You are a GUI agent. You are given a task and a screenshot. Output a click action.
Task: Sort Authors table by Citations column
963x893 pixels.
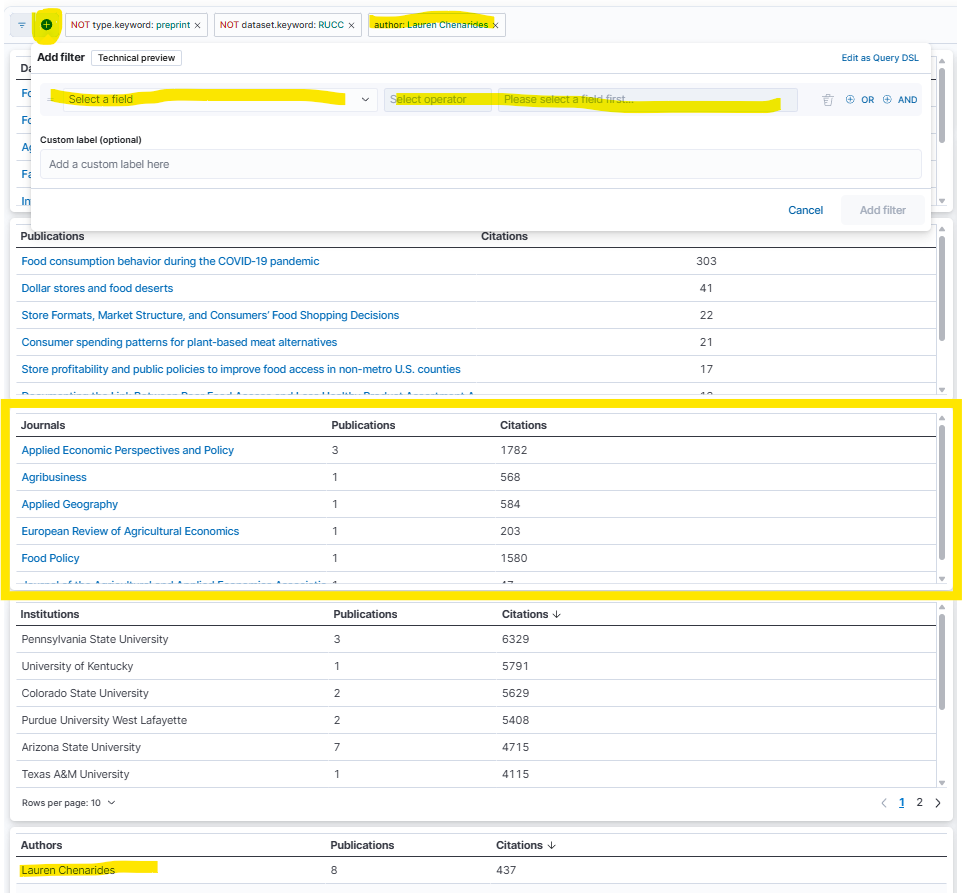(x=524, y=845)
